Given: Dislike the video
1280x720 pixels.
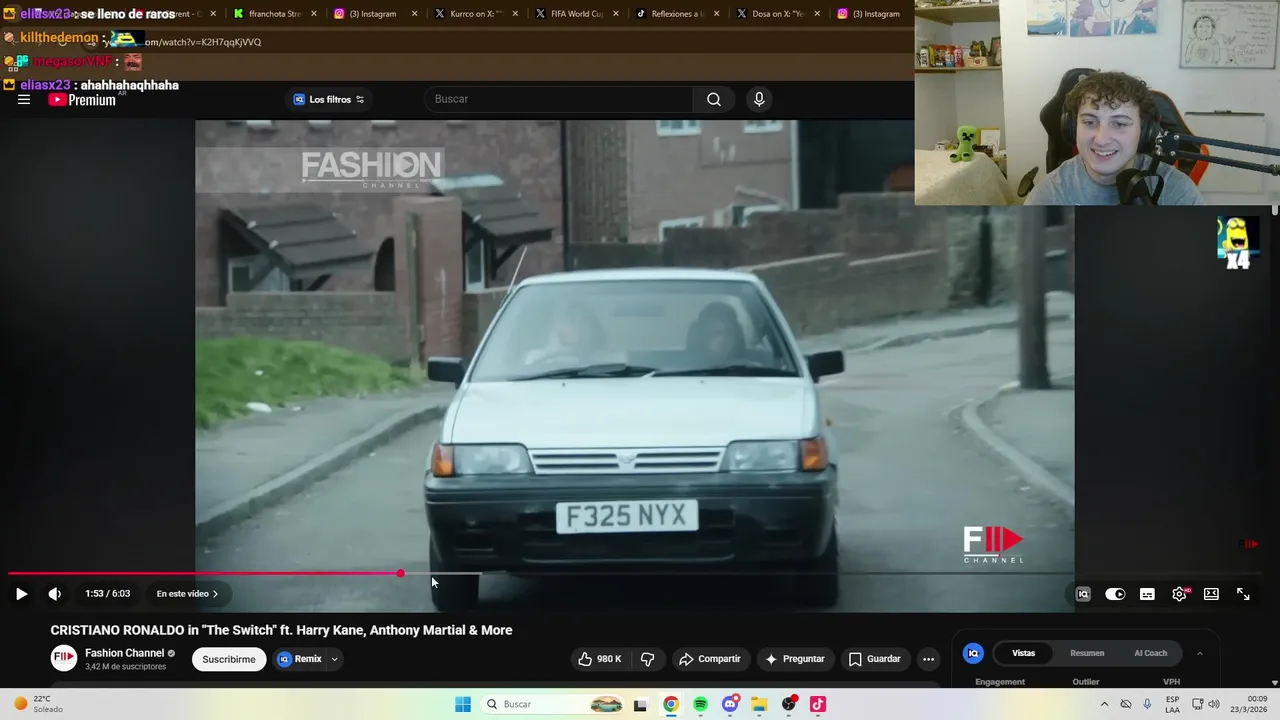Looking at the screenshot, I should coord(648,659).
